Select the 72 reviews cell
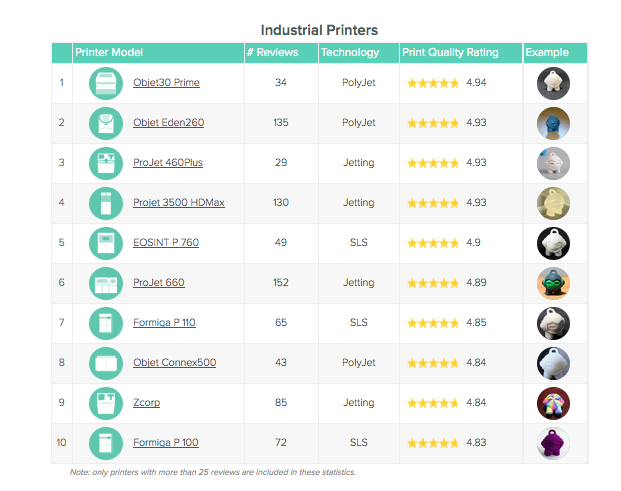 point(281,442)
